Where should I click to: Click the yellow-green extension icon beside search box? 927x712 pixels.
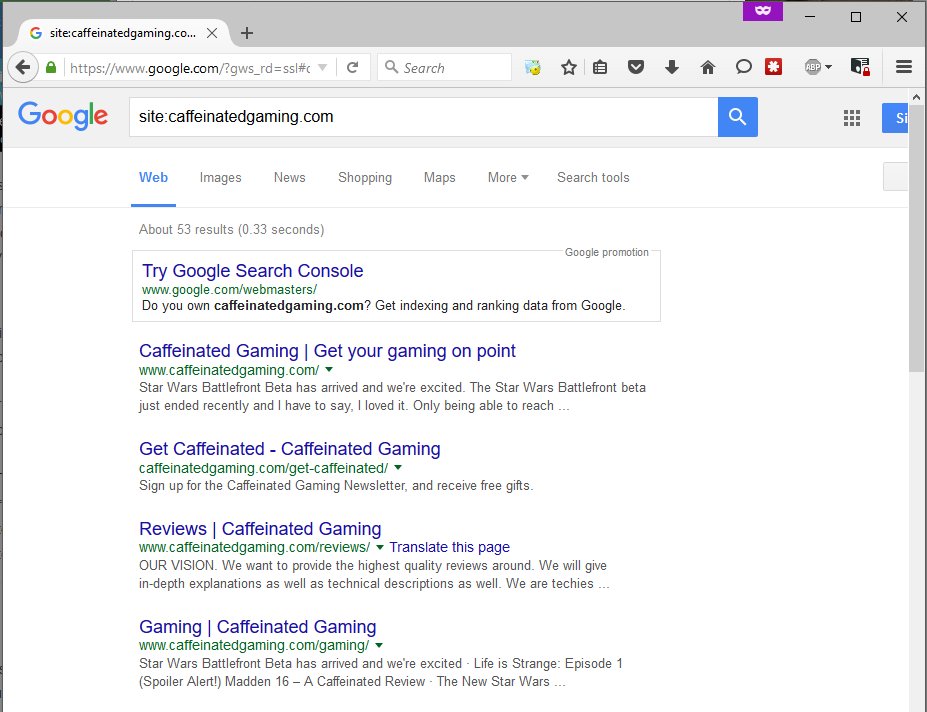point(533,67)
